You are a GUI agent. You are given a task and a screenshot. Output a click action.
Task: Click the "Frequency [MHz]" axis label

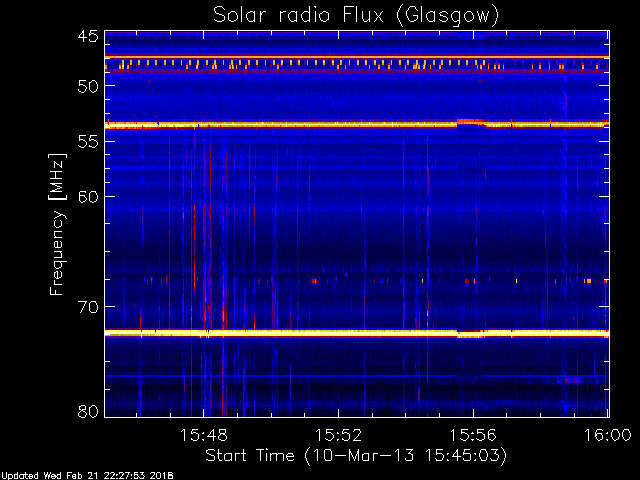click(x=58, y=224)
